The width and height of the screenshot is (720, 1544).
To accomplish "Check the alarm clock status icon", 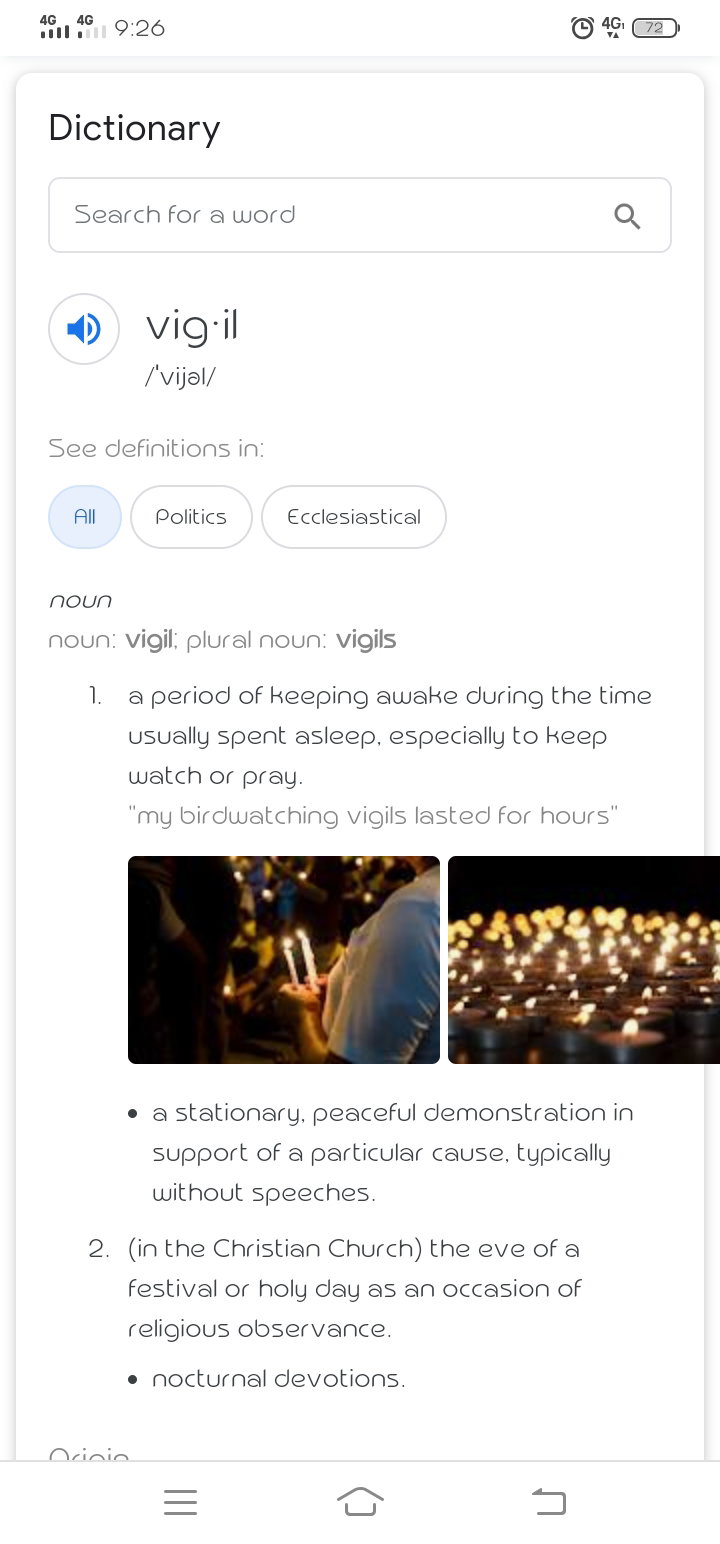I will [x=582, y=28].
